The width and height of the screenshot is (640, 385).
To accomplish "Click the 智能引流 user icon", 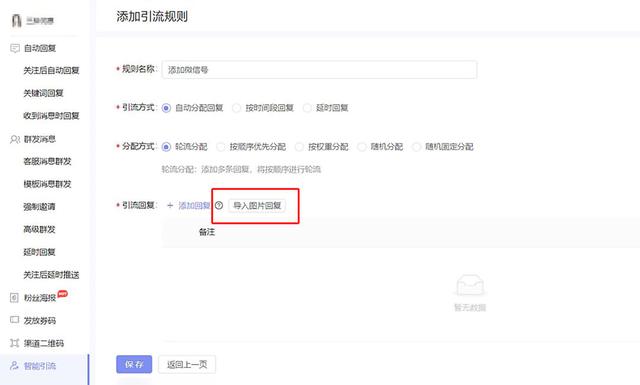I will (x=14, y=365).
